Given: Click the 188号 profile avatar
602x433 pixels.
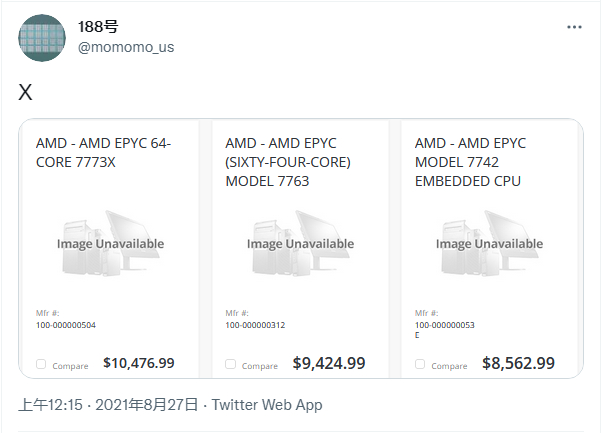Looking at the screenshot, I should 42,38.
